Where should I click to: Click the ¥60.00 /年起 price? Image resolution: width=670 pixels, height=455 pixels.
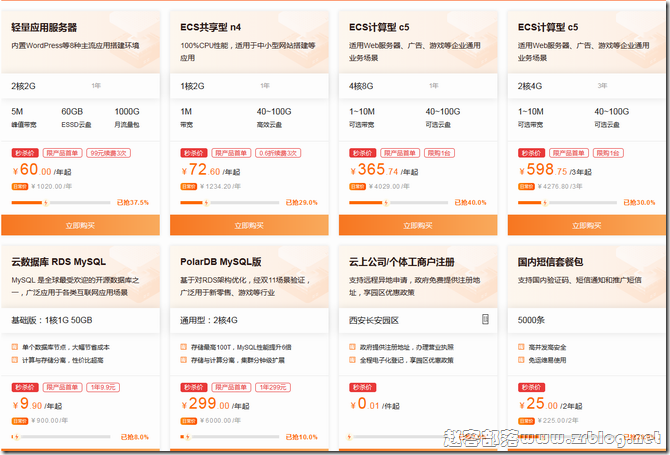41,170
